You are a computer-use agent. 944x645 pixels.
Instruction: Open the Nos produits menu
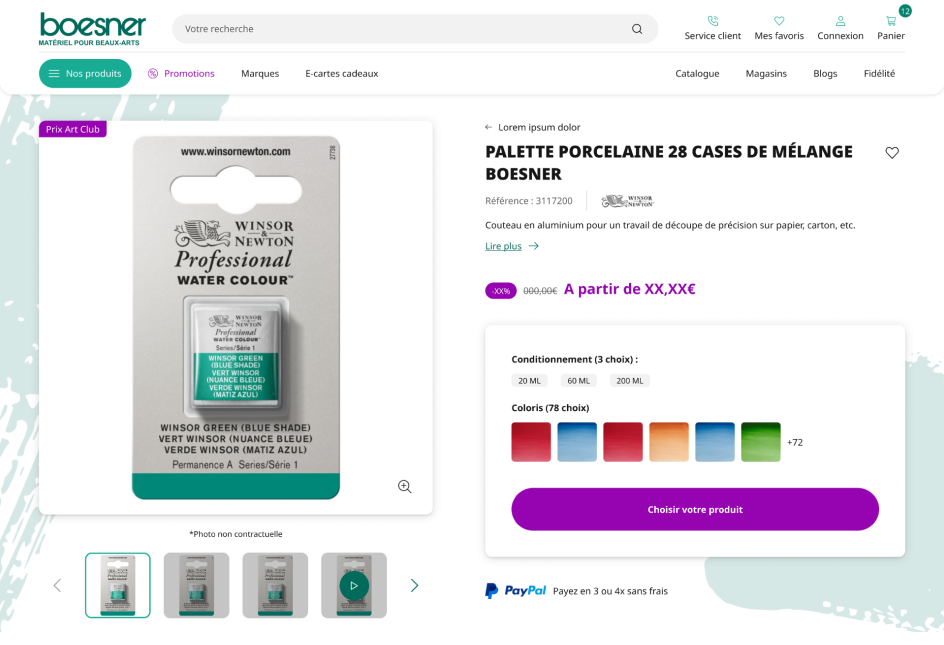[85, 73]
